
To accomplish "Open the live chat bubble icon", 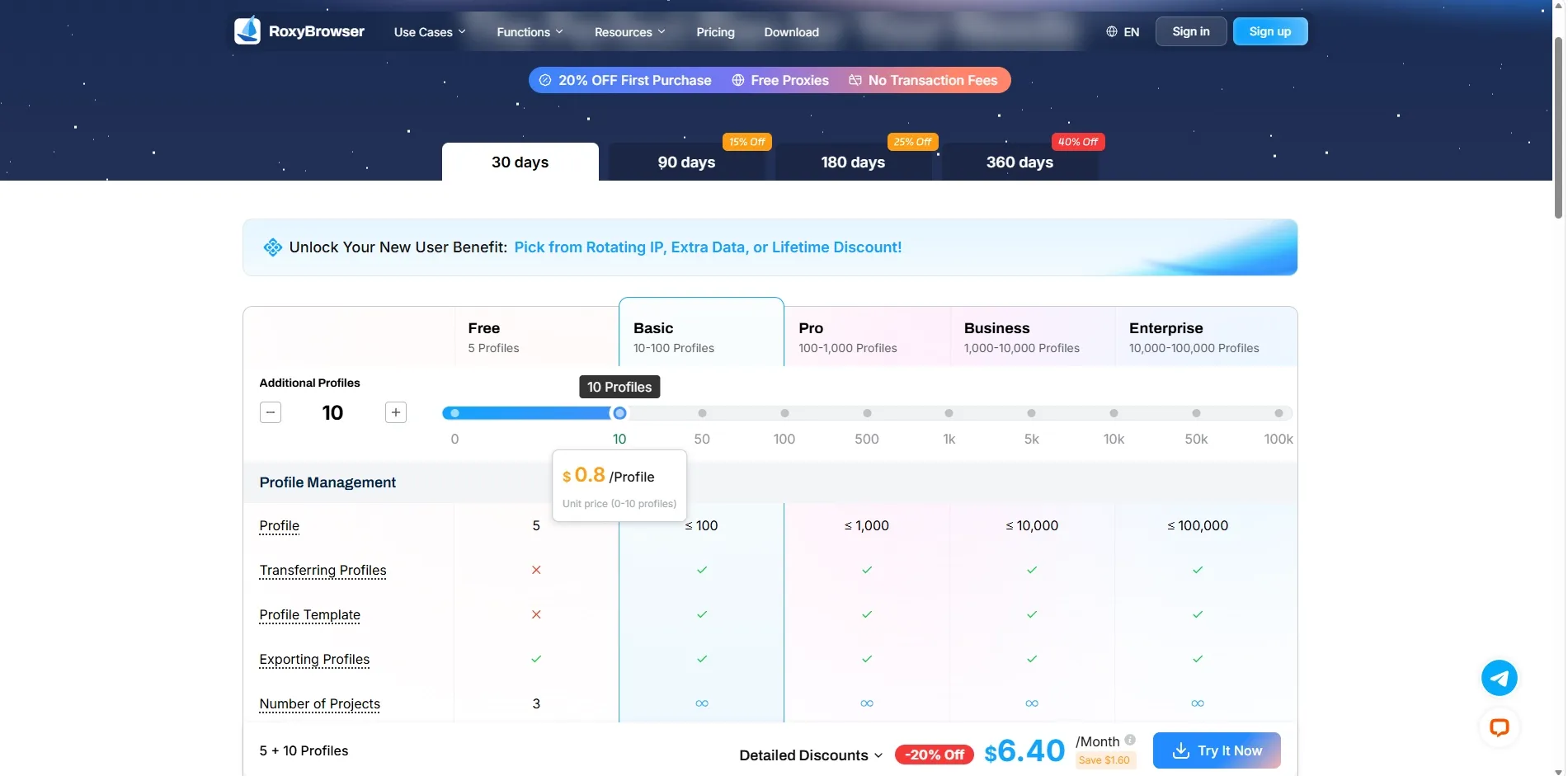I will [x=1499, y=727].
